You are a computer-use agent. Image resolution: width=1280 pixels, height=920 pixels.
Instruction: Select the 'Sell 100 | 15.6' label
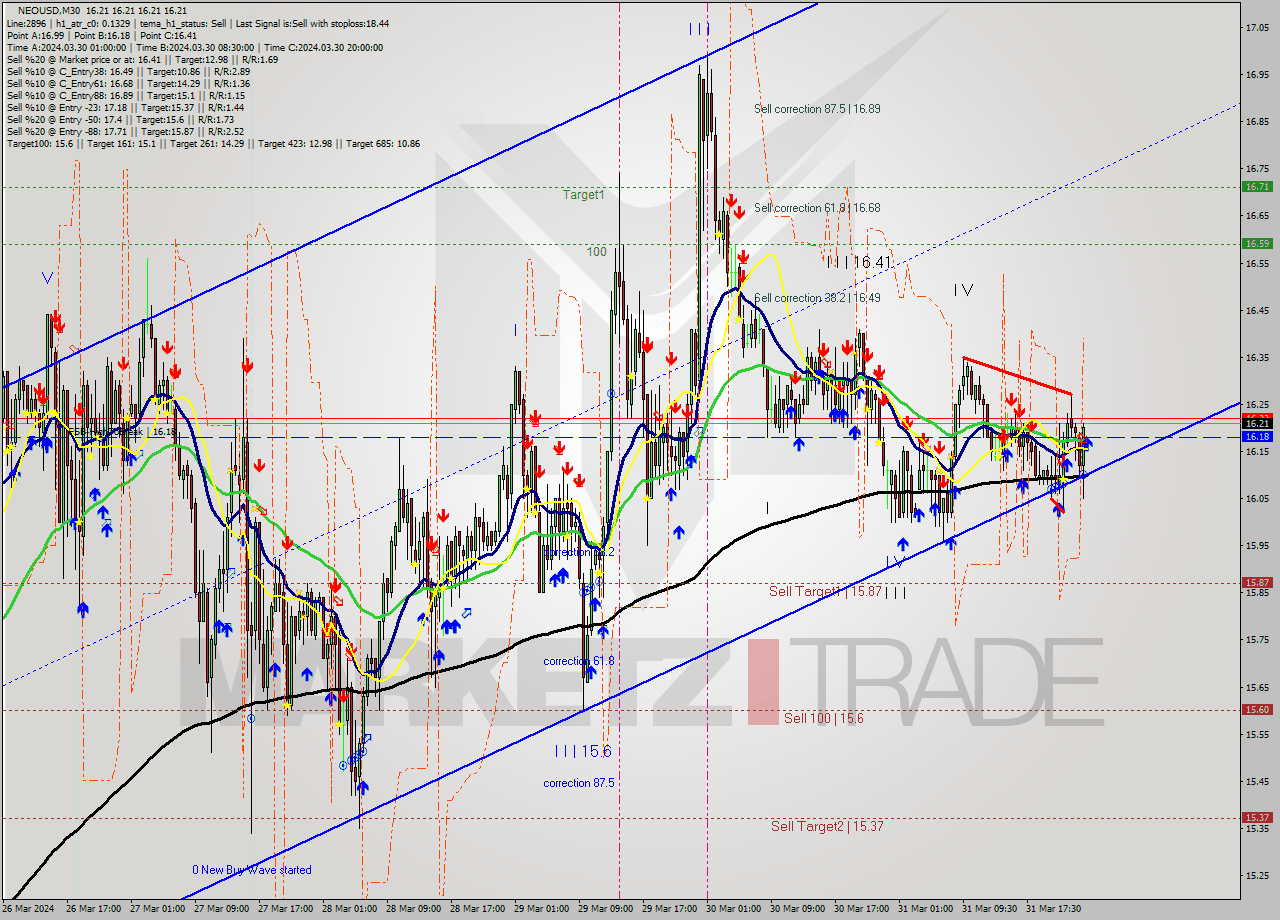coord(824,718)
